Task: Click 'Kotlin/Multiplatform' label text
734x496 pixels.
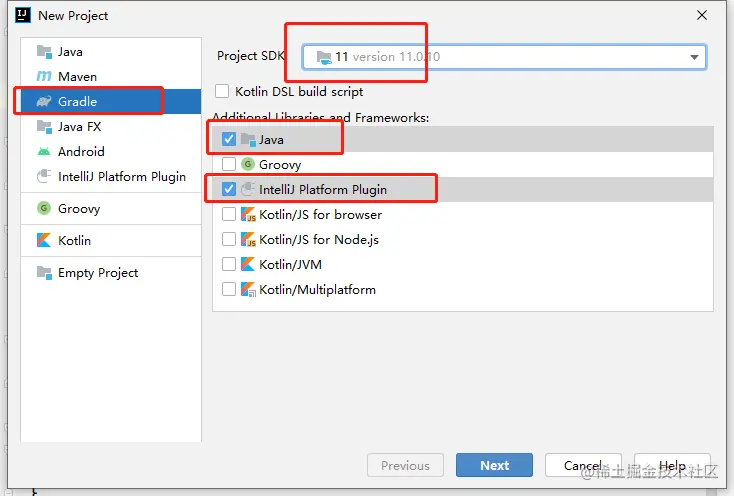Action: (x=317, y=290)
